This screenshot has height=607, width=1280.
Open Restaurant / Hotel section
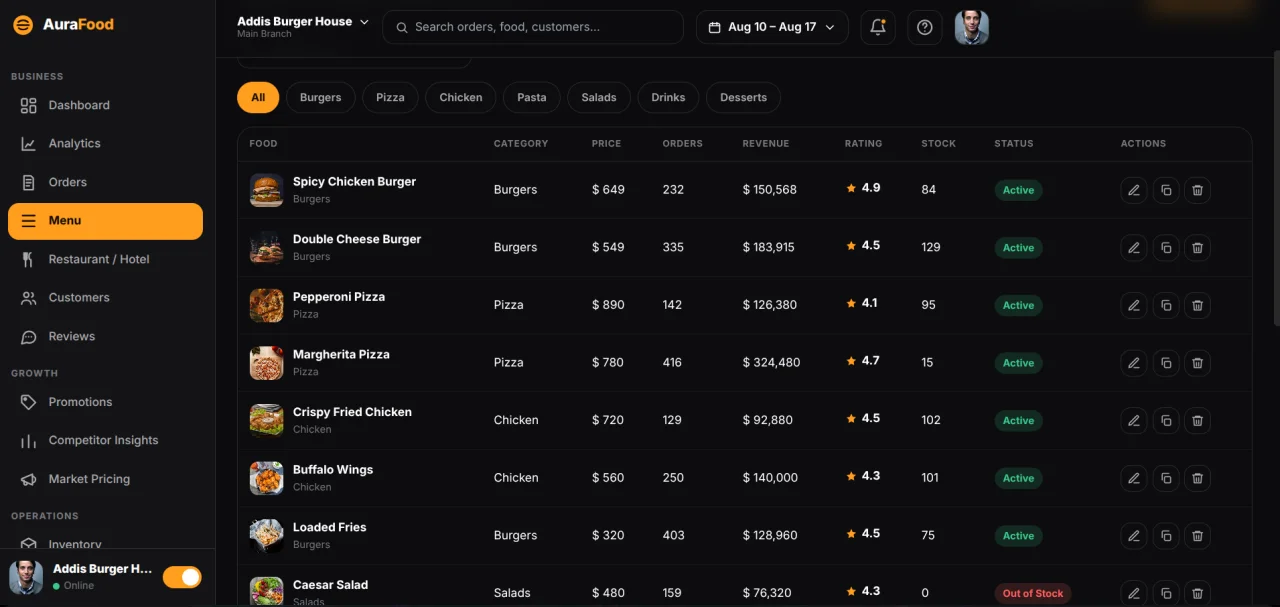[105, 259]
